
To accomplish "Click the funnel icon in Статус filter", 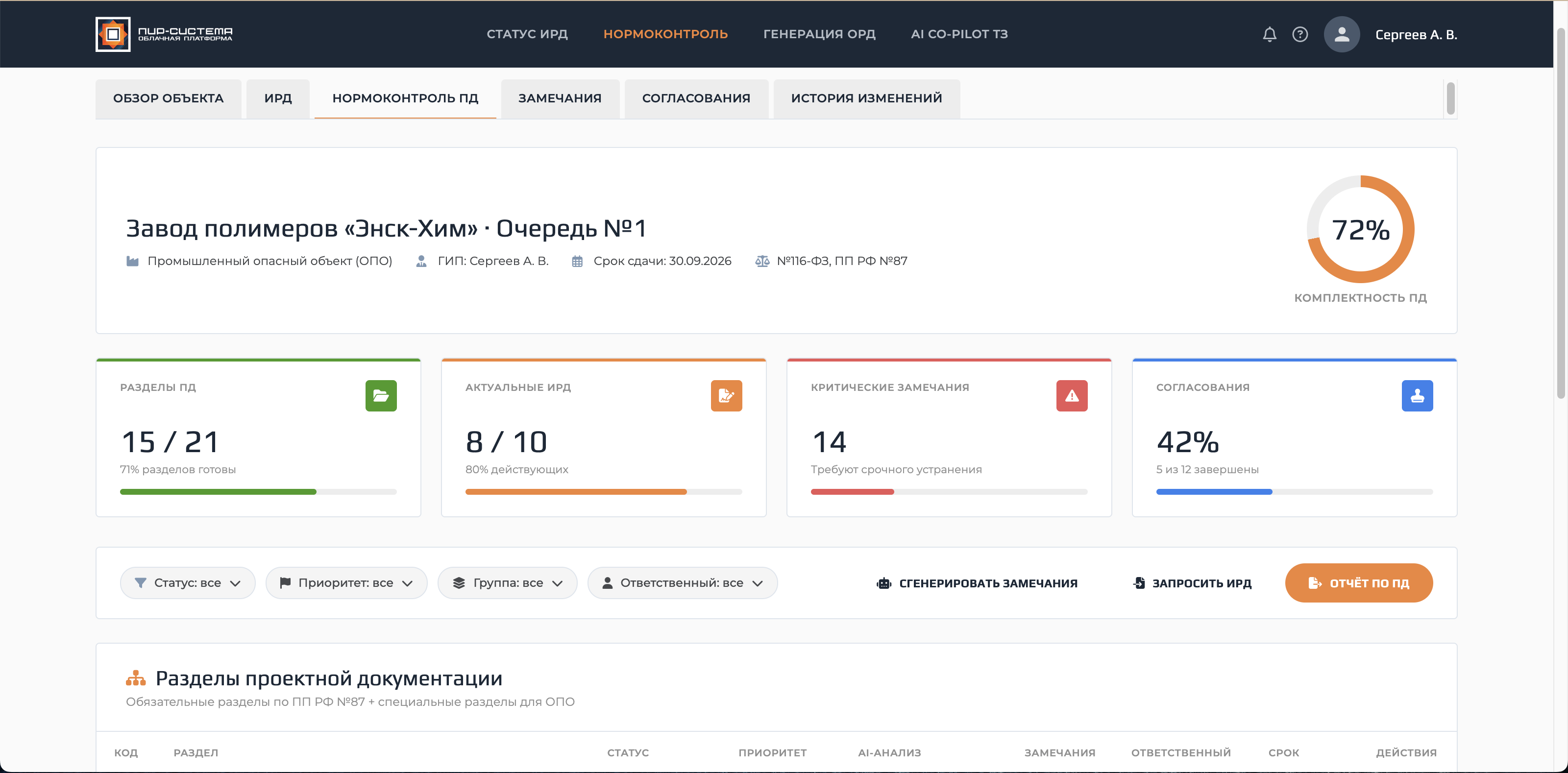I will point(140,583).
